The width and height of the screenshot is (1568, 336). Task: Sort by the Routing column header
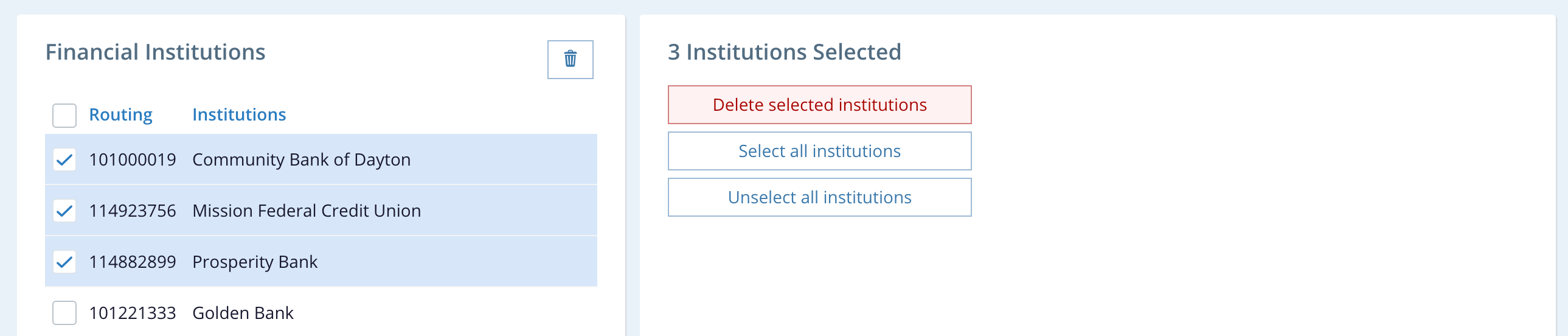click(120, 114)
